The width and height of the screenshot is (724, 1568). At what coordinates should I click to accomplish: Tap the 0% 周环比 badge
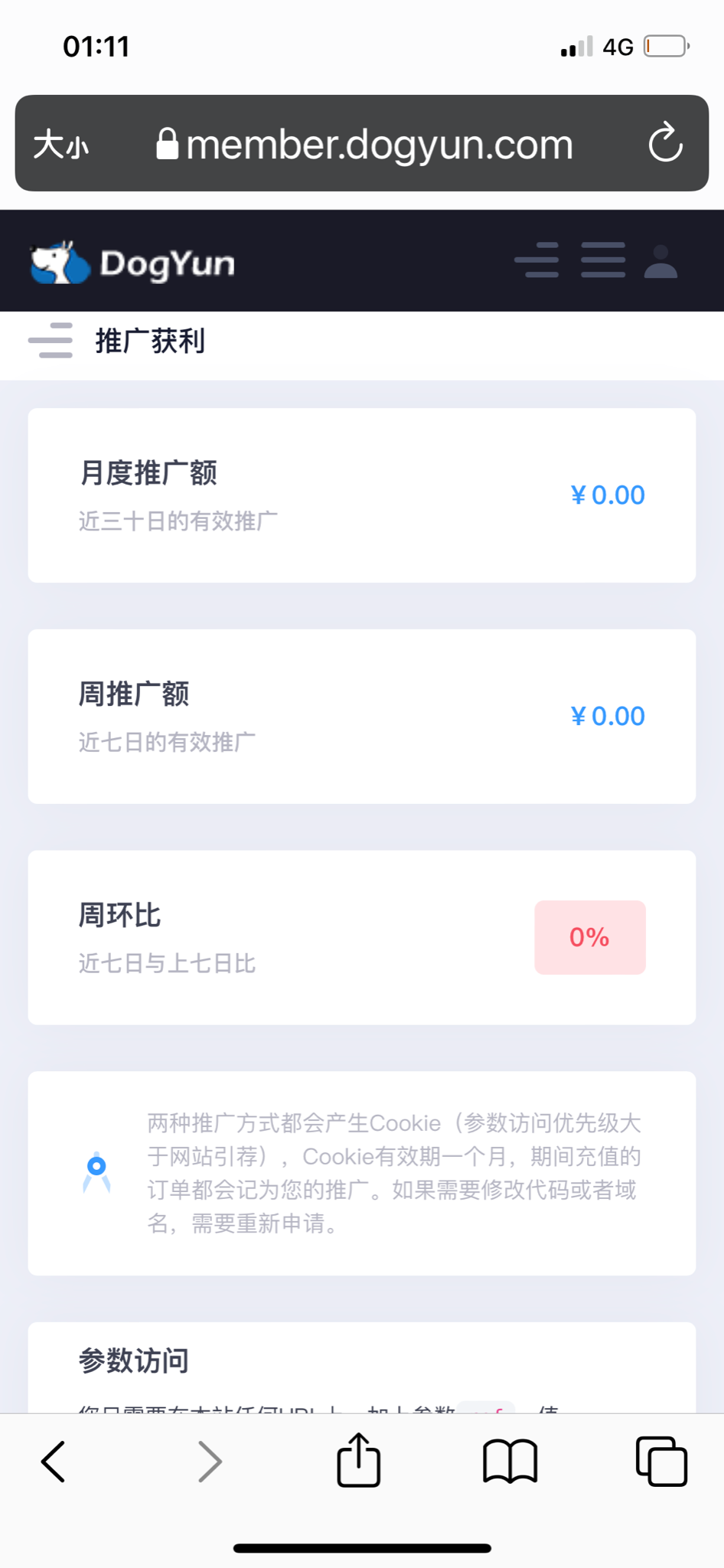click(x=589, y=937)
